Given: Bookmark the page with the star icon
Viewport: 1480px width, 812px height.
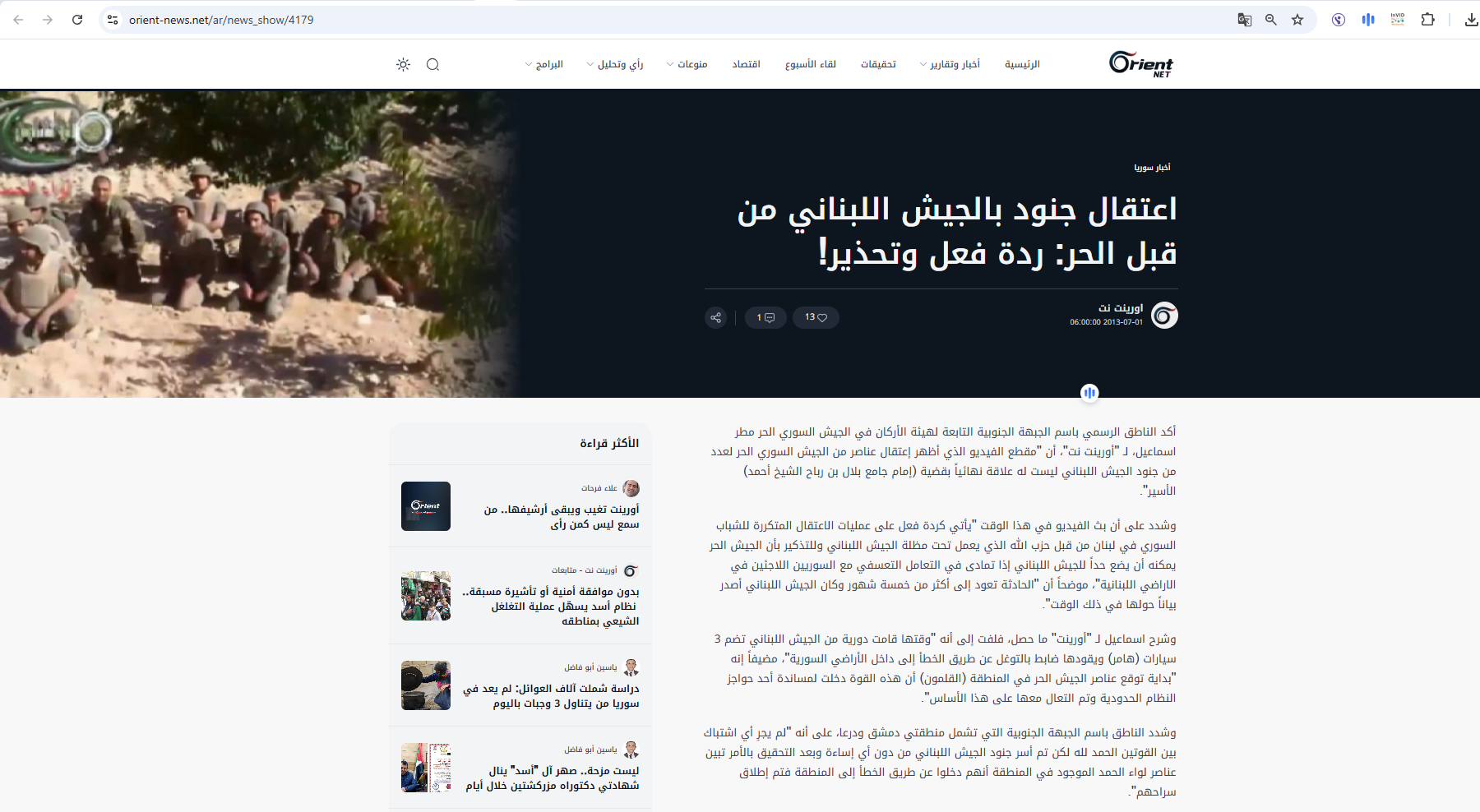Looking at the screenshot, I should pos(1297,20).
